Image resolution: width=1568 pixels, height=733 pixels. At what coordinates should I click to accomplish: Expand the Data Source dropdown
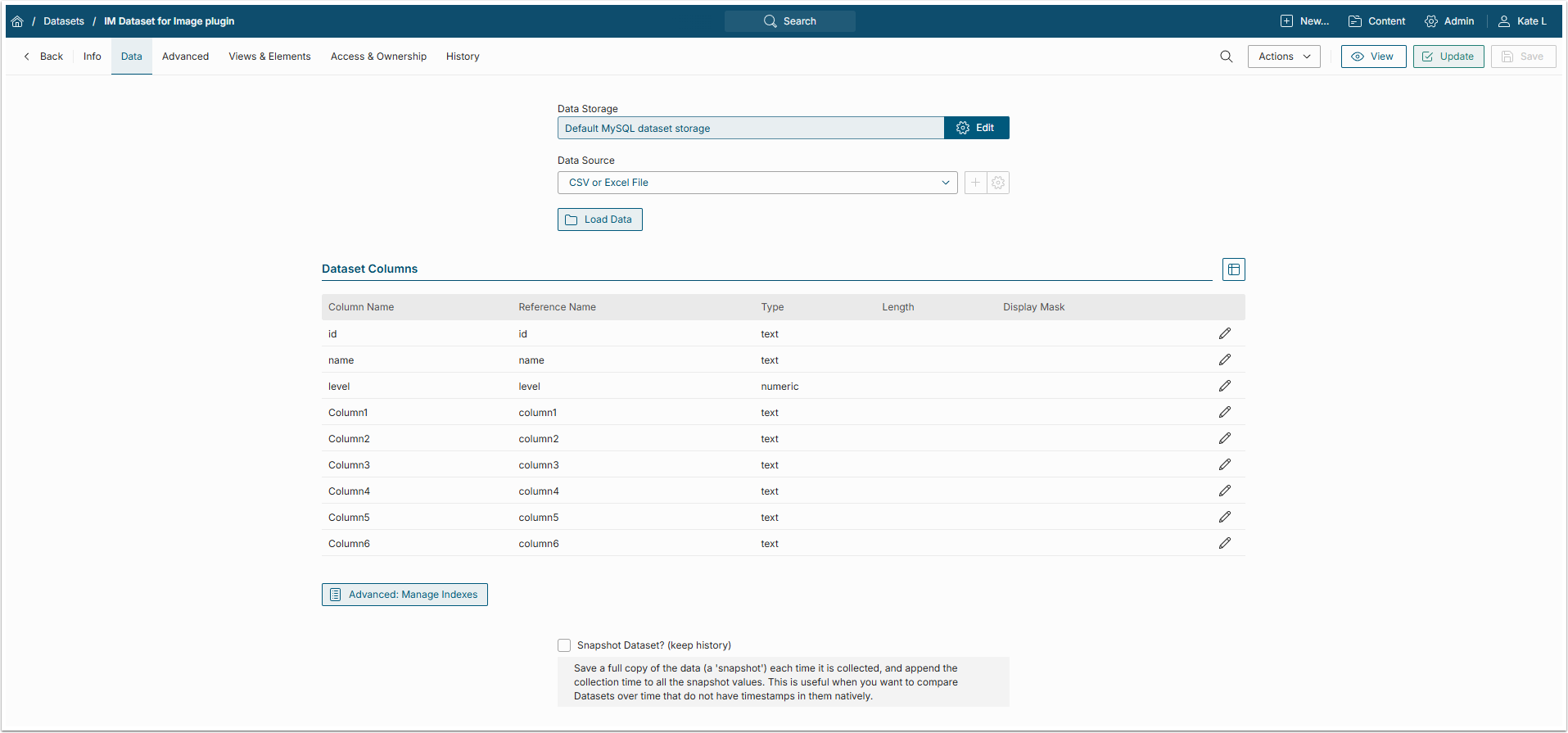(757, 183)
